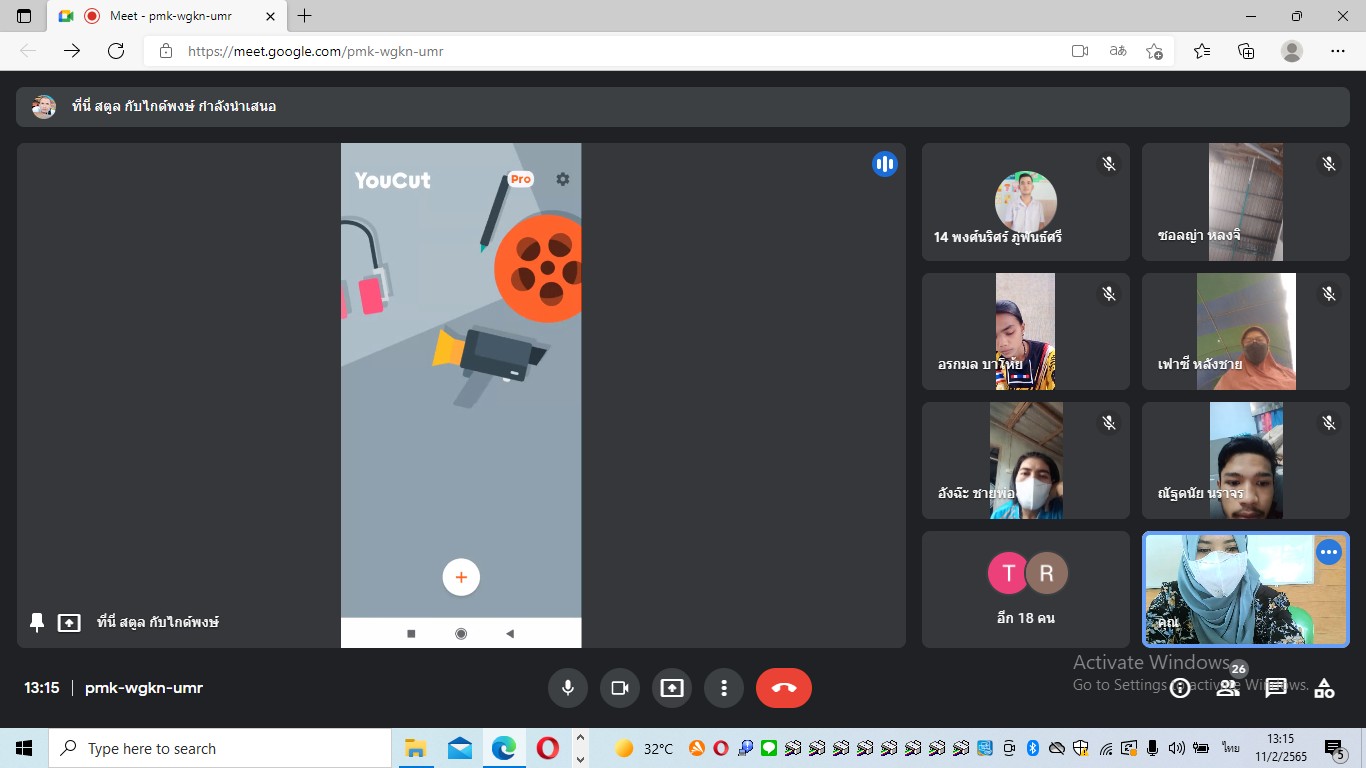Click the YouCut Pro badge
This screenshot has height=768, width=1366.
click(x=520, y=179)
